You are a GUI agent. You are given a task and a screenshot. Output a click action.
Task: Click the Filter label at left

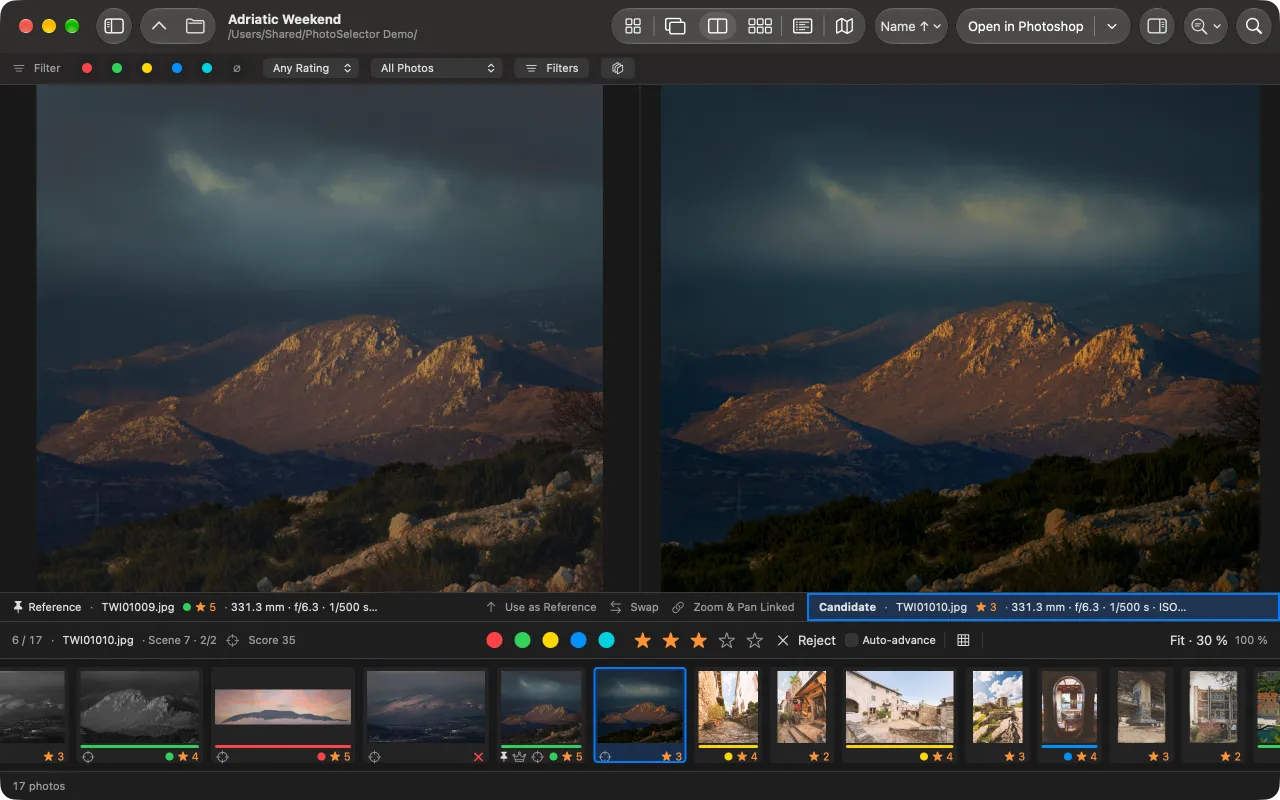coord(37,68)
